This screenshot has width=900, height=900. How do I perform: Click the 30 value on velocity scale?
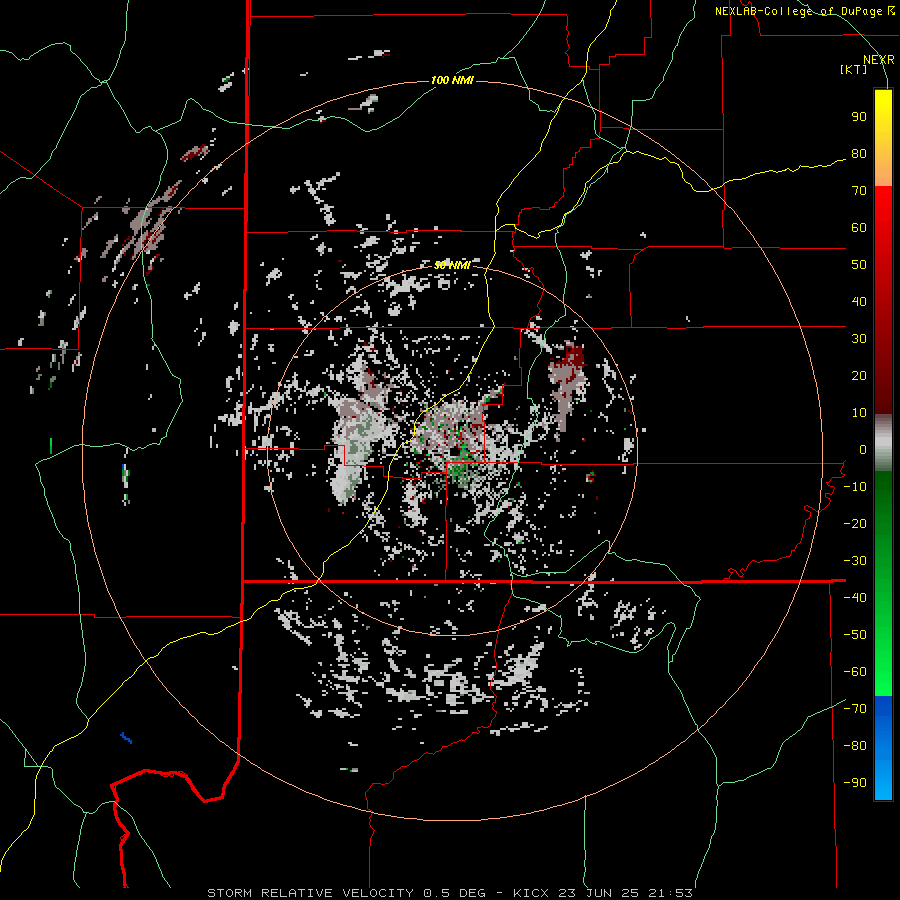click(859, 339)
